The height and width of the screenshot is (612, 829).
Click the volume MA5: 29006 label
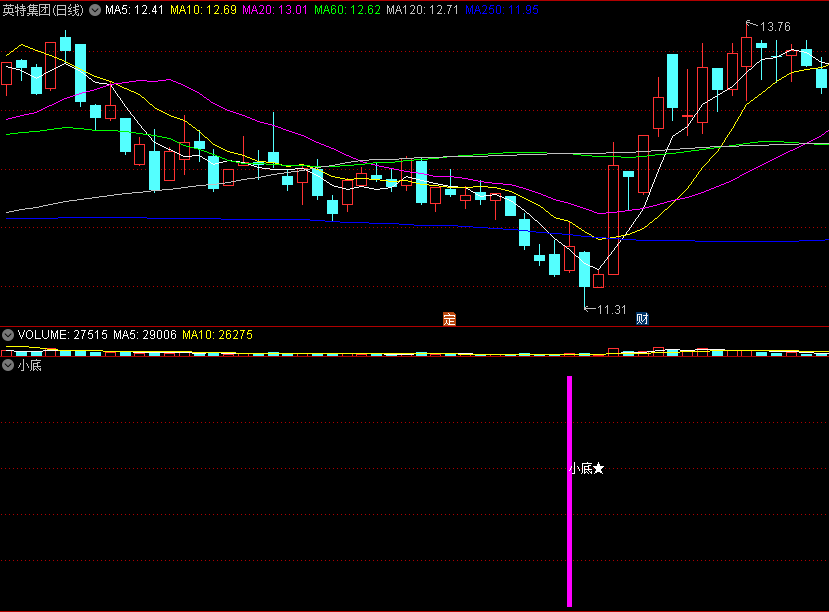(x=145, y=335)
